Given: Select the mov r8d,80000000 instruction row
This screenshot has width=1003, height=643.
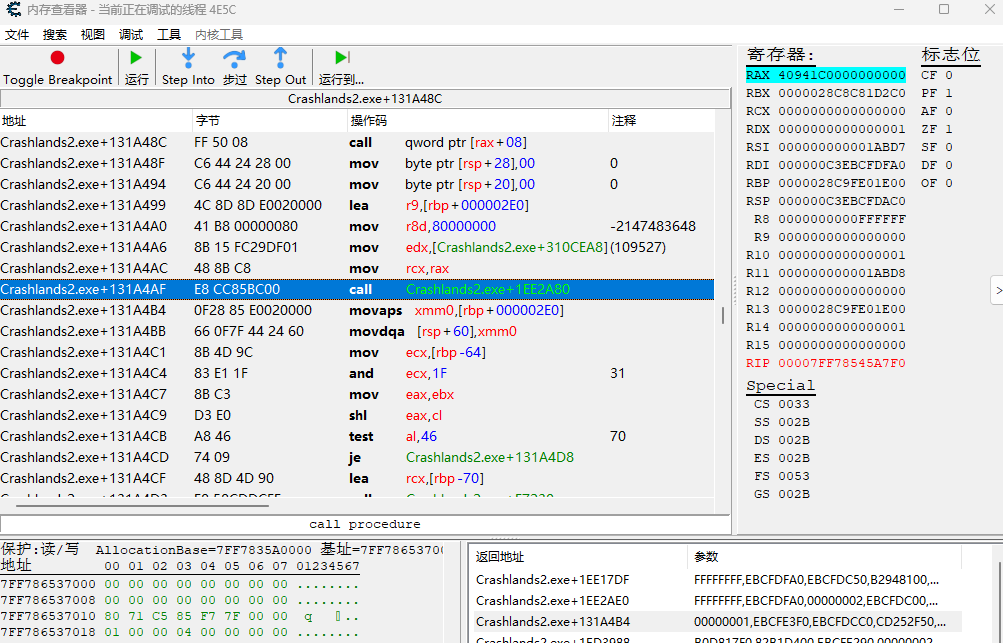Looking at the screenshot, I should [357, 226].
